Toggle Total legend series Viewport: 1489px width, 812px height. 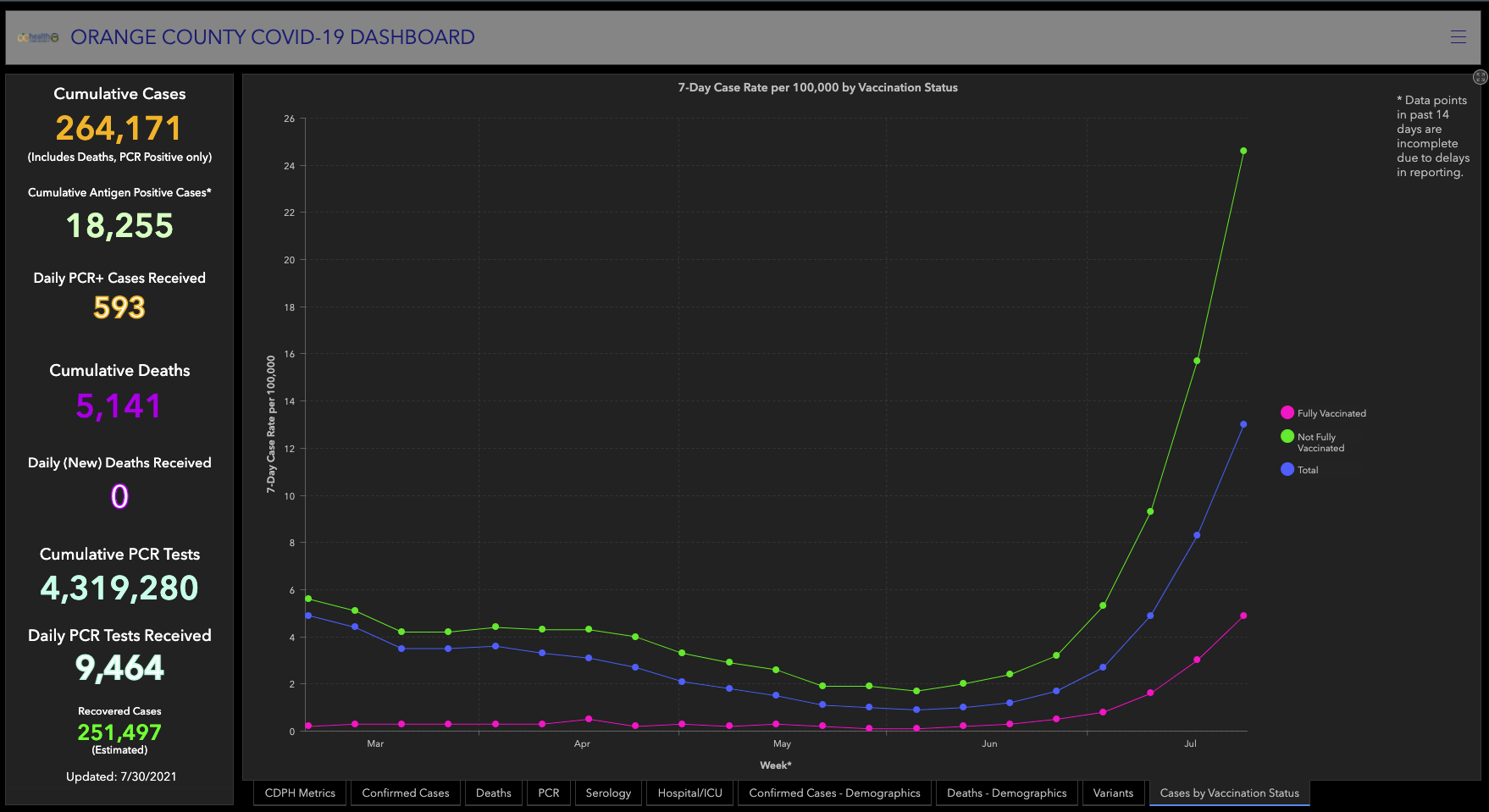[1299, 470]
